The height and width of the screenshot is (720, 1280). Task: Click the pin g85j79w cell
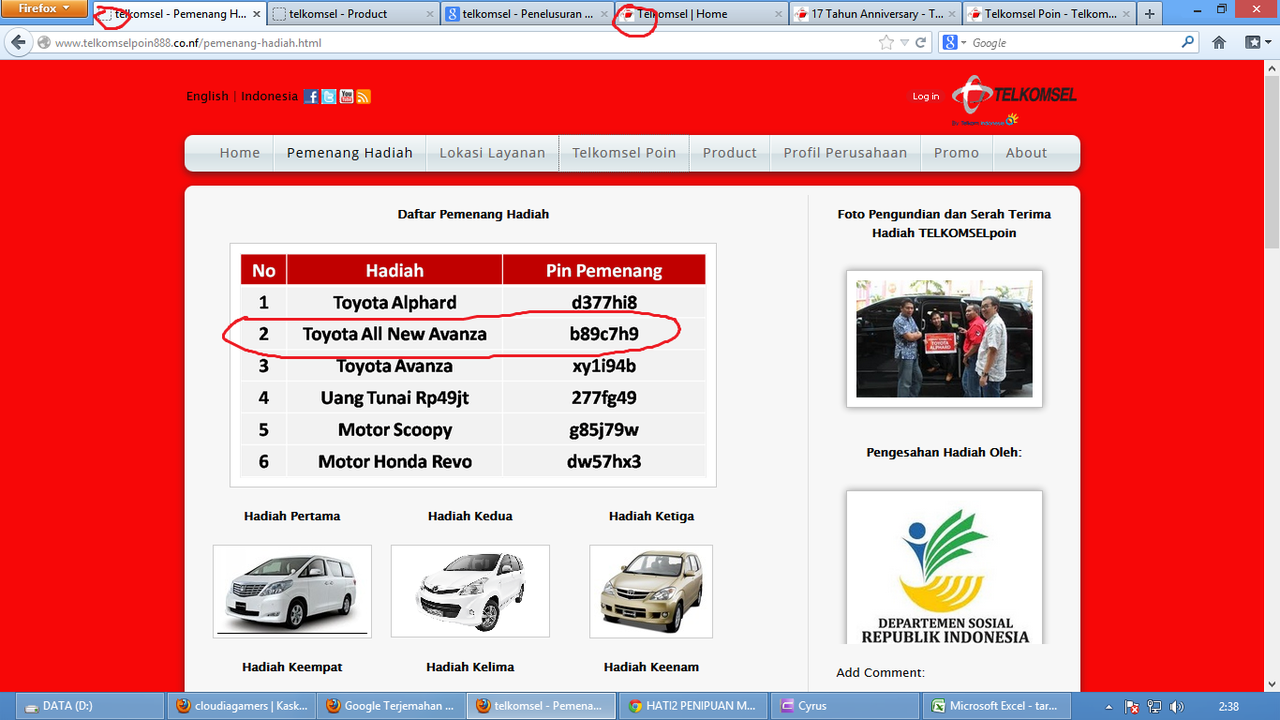604,430
